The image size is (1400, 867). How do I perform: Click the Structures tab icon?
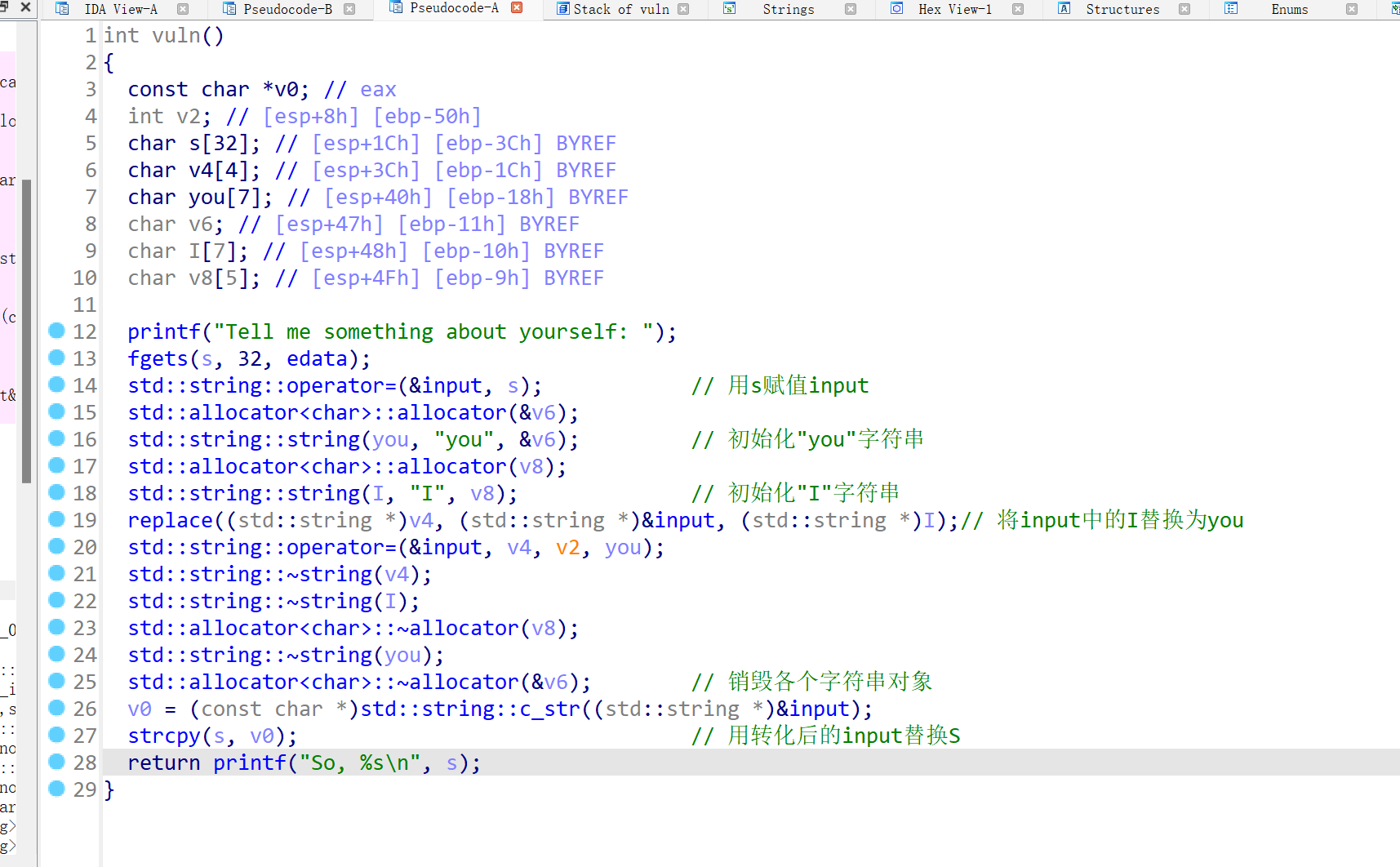tap(1064, 9)
